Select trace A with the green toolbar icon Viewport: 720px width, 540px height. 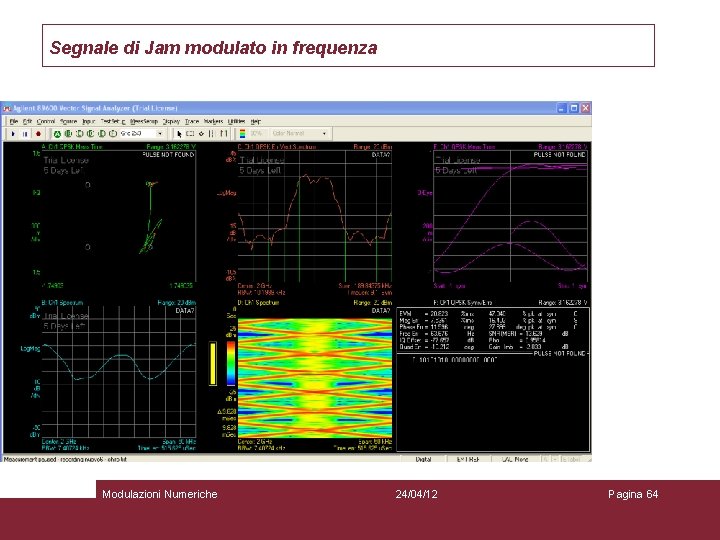click(57, 134)
